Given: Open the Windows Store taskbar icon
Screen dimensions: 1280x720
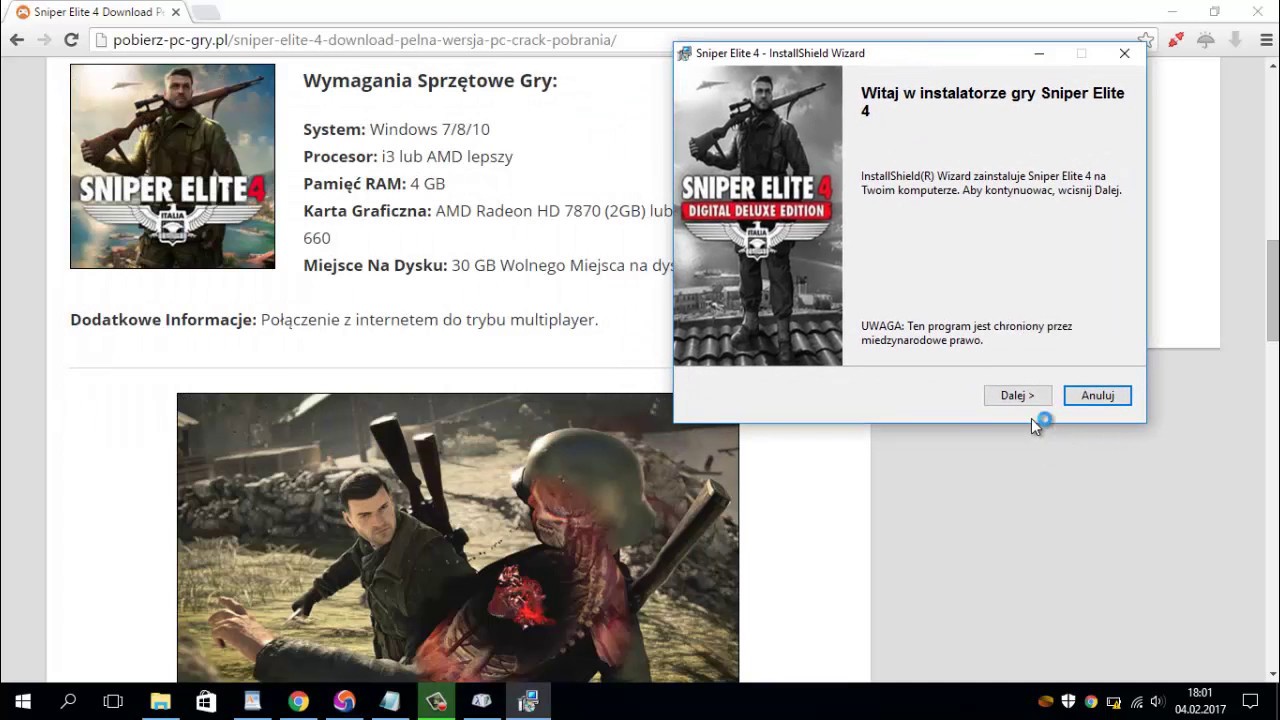Looking at the screenshot, I should tap(206, 701).
